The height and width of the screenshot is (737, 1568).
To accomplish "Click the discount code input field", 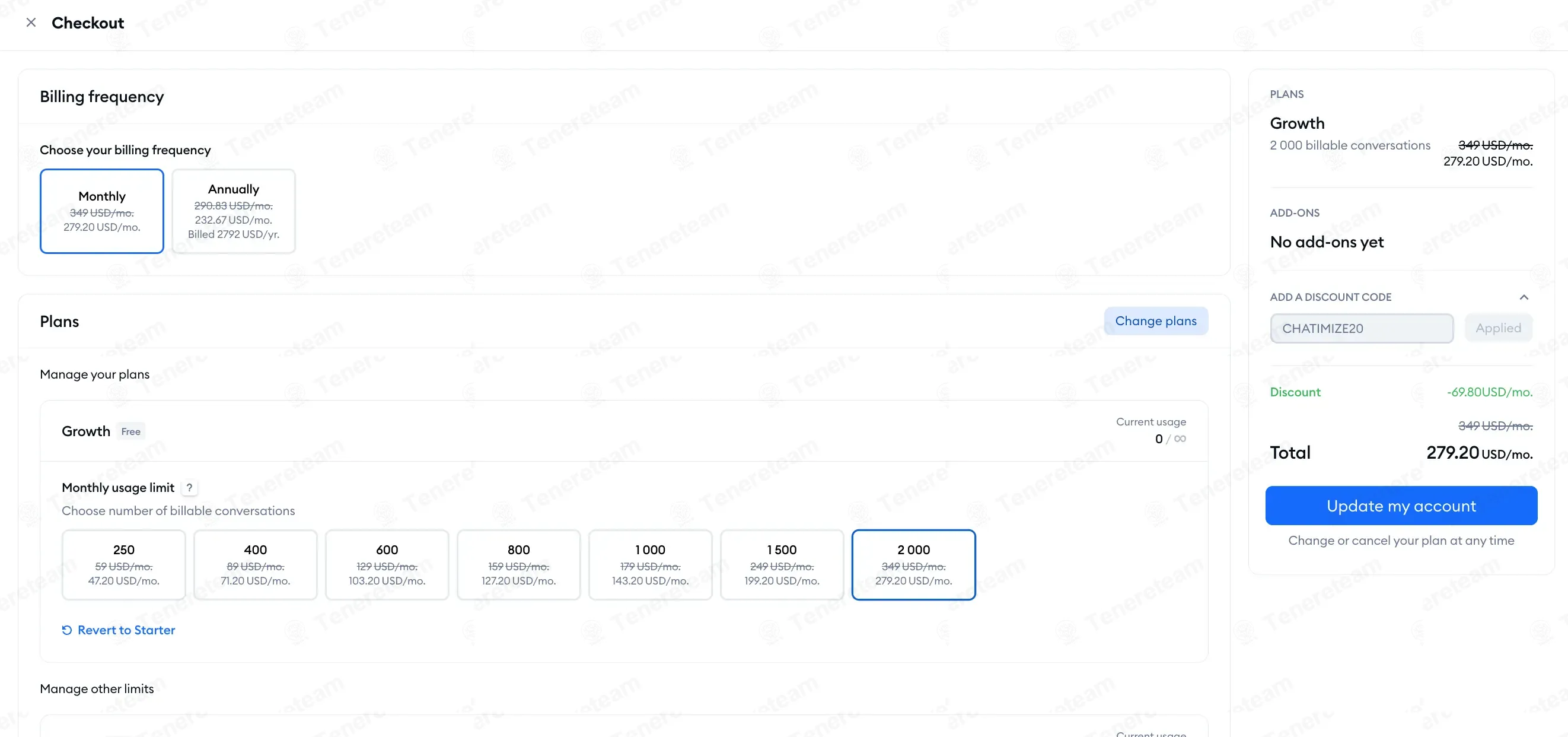I will (1361, 328).
